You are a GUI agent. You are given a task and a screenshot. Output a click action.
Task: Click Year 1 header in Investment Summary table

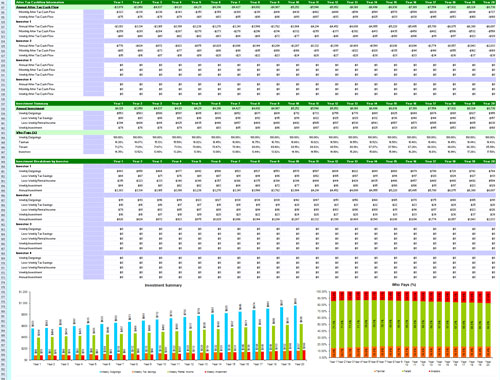(118, 103)
